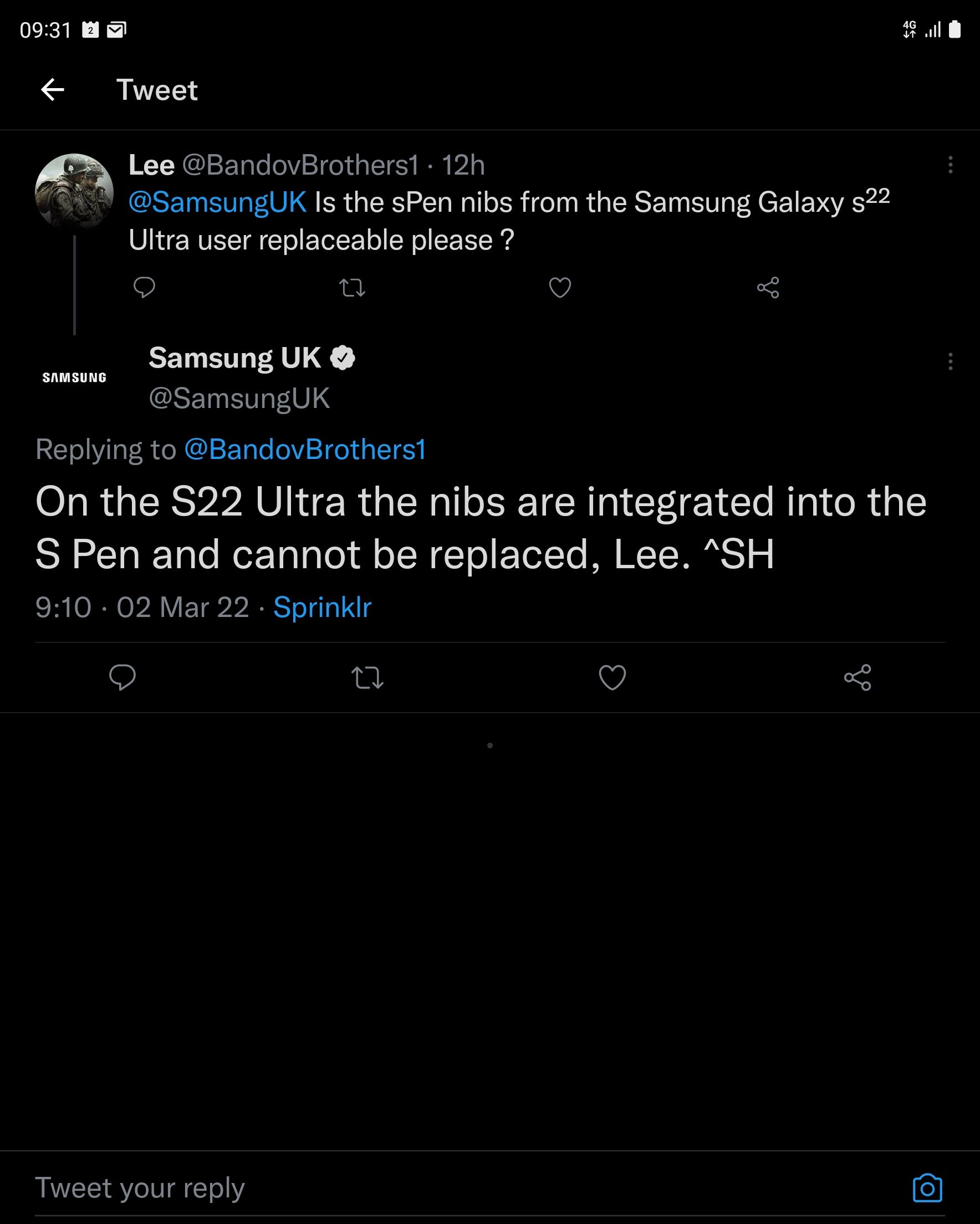Like the Samsung UK reply
Screen dimensions: 980x1224
click(612, 677)
